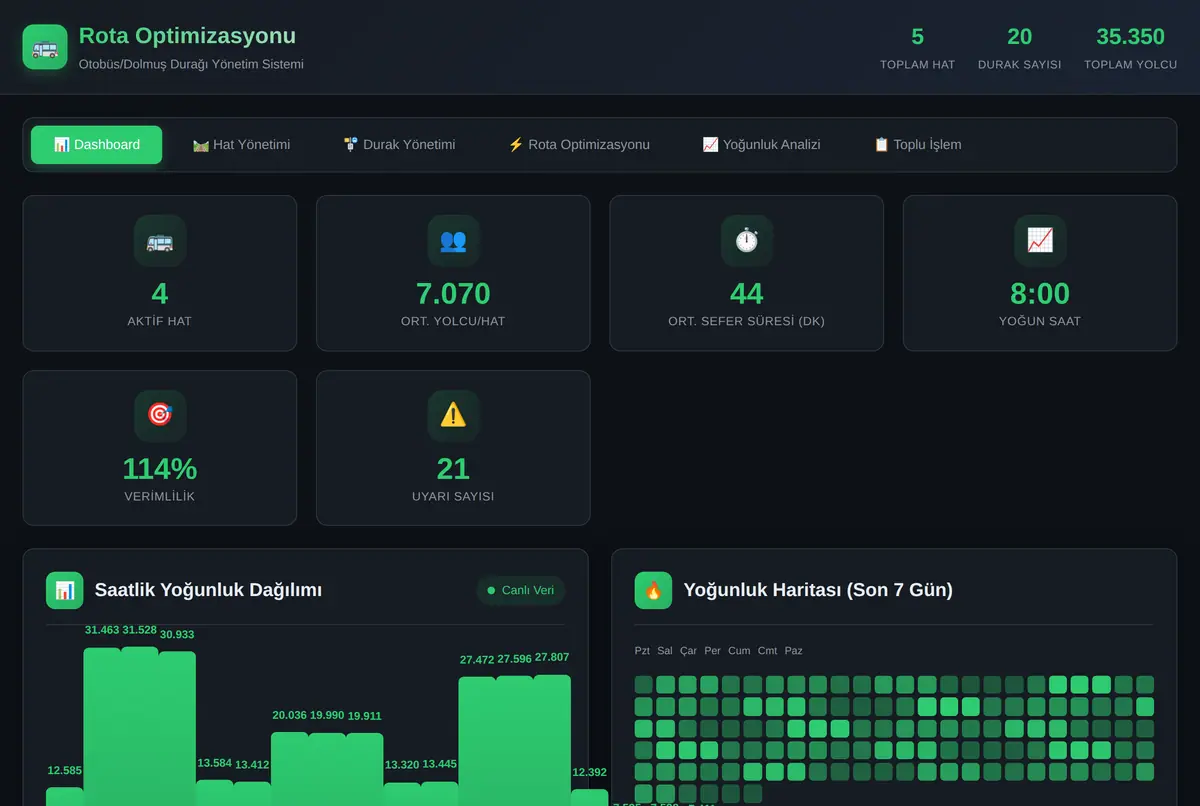This screenshot has height=806, width=1200.
Task: Click the bar chart icon beside Saatlik Yoğunluk Dağılımı
Action: [x=65, y=590]
